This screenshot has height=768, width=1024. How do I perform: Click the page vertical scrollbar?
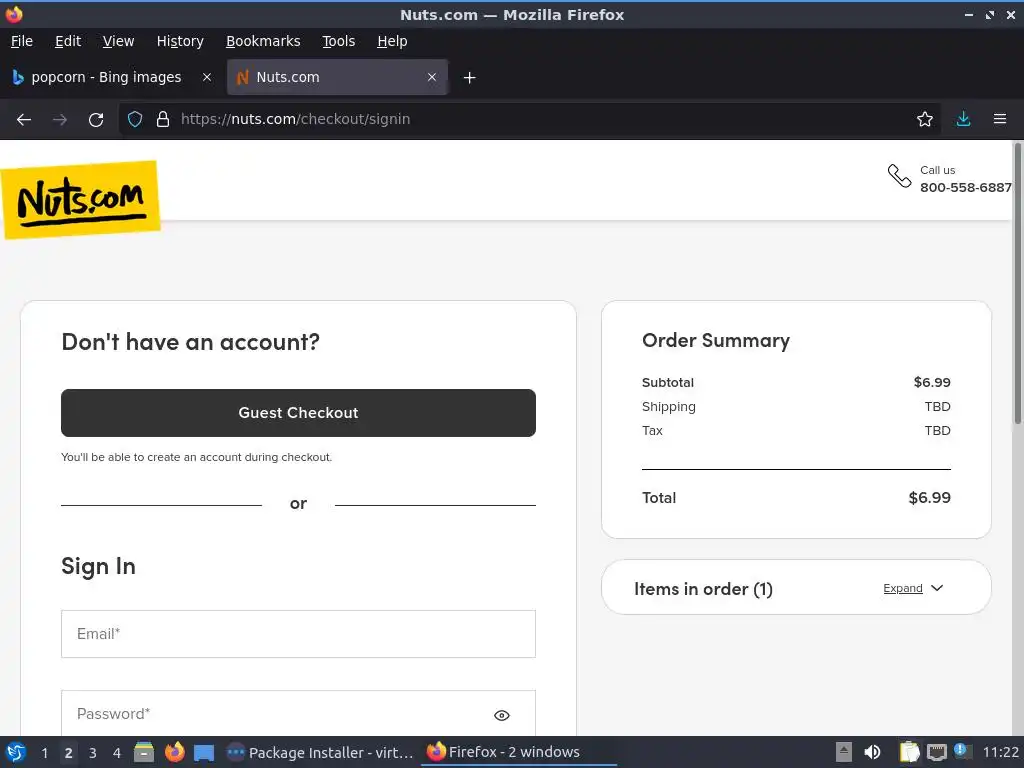pyautogui.click(x=1017, y=284)
